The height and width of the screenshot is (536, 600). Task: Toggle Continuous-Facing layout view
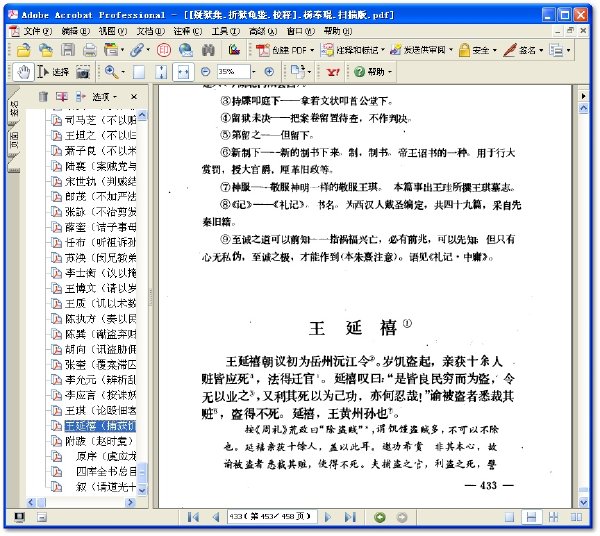(553, 517)
